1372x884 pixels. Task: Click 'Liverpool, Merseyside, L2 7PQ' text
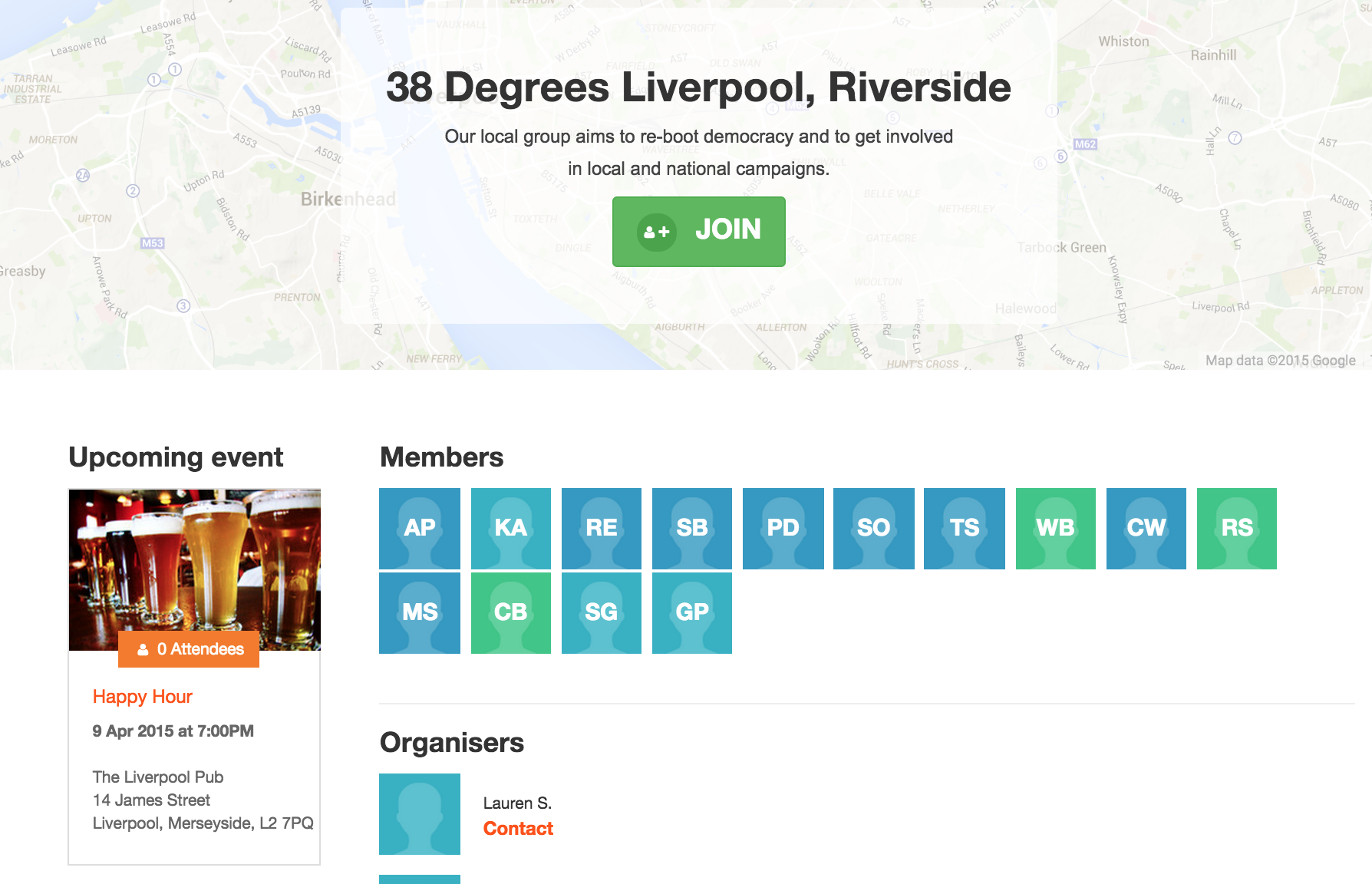[x=203, y=823]
